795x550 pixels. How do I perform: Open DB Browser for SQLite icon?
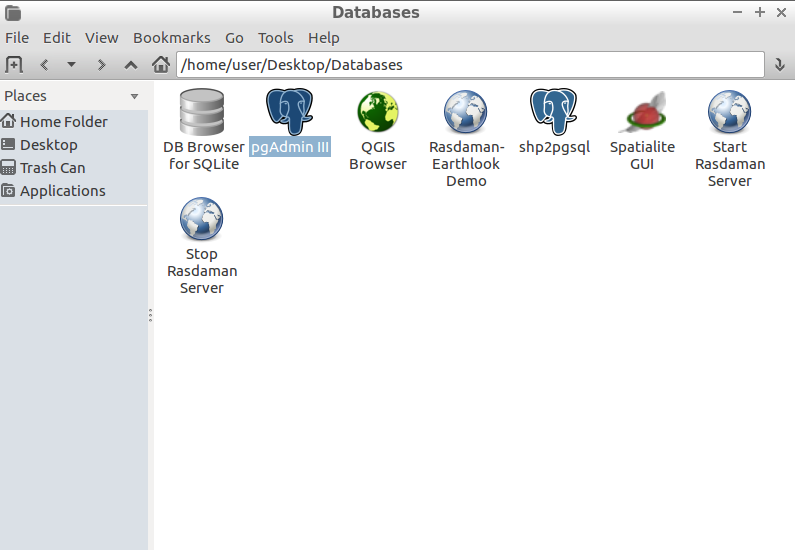[202, 112]
